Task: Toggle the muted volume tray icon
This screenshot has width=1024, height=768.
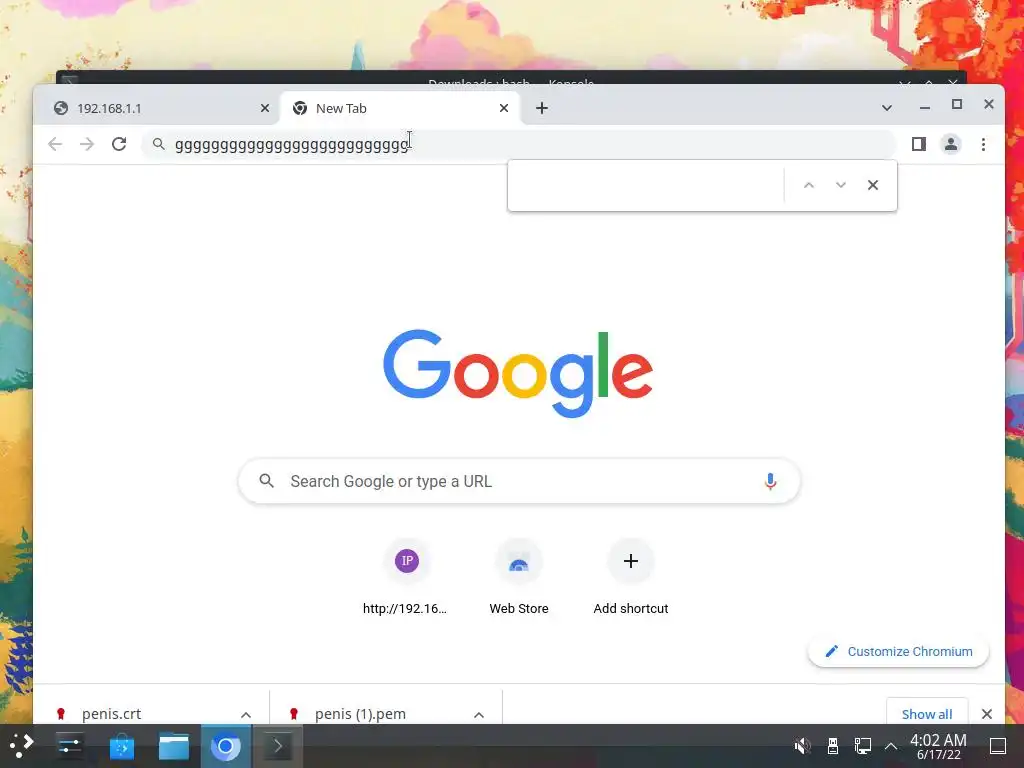Action: point(802,746)
